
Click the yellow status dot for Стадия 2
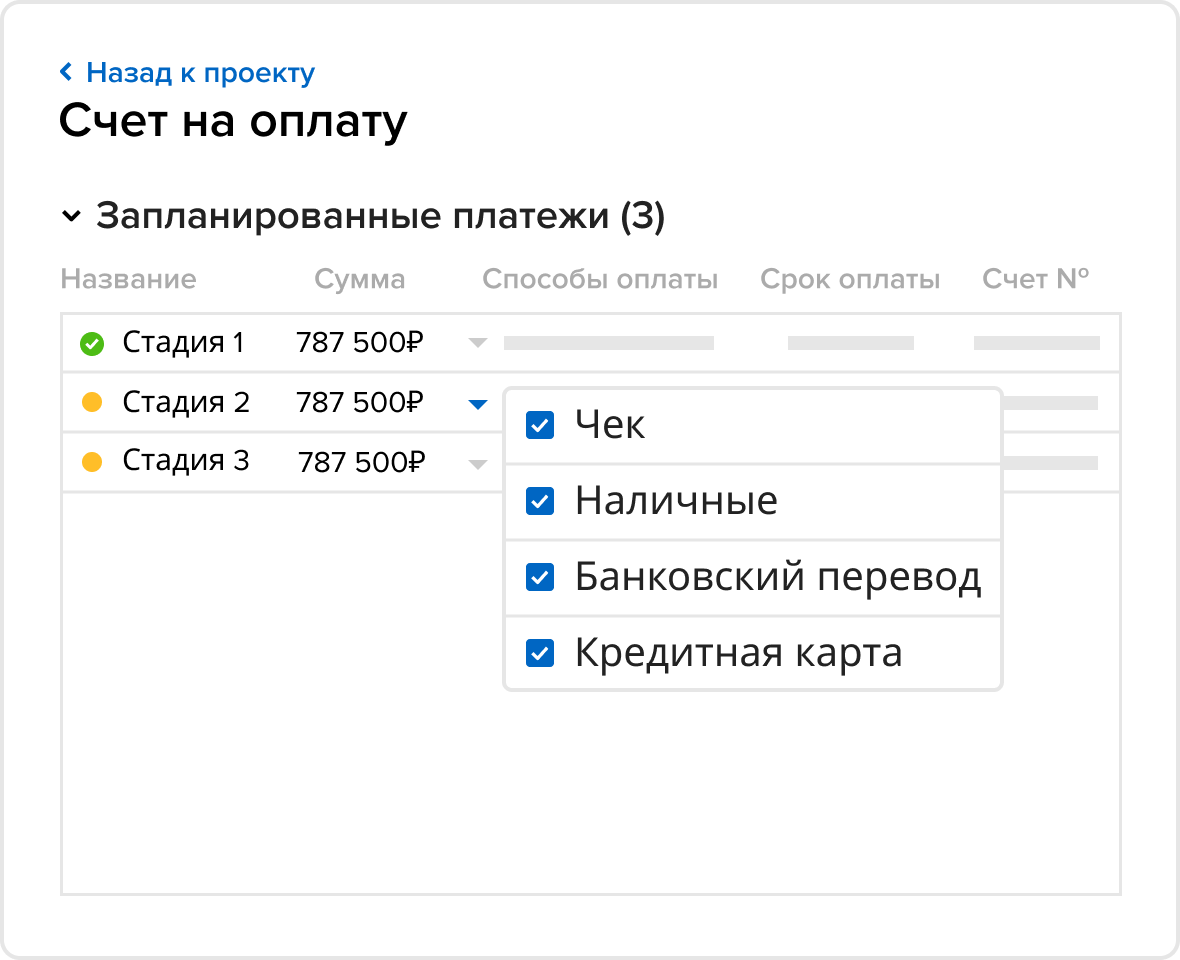[92, 403]
